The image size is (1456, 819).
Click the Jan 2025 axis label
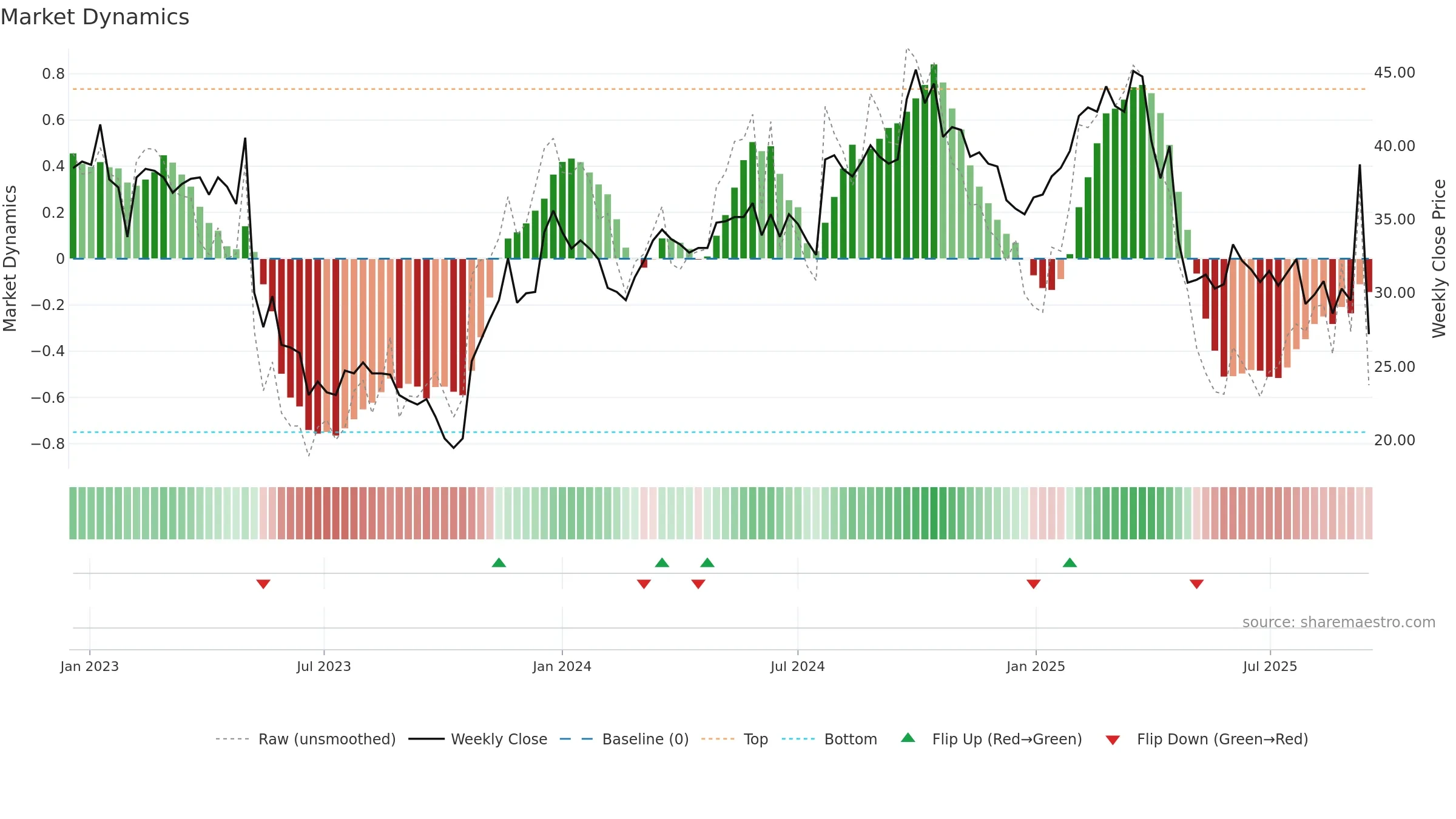pyautogui.click(x=1036, y=666)
